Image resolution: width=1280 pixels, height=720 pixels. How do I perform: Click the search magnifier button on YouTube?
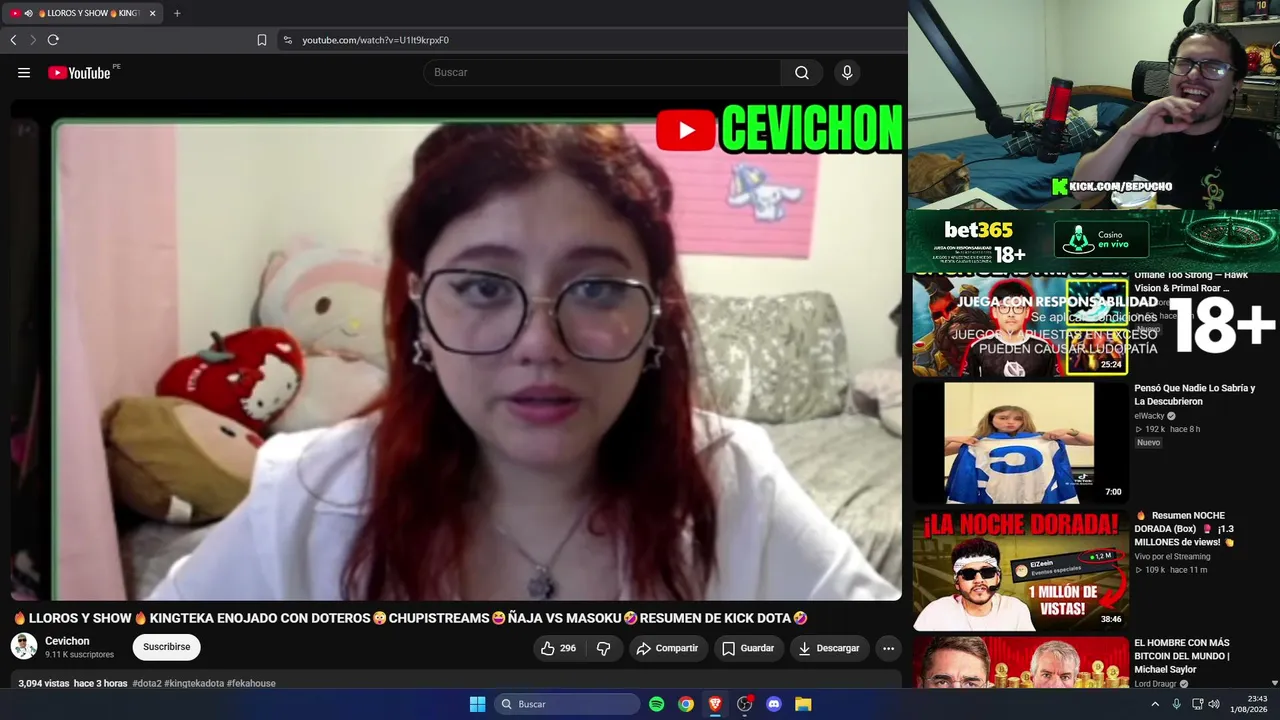click(802, 72)
